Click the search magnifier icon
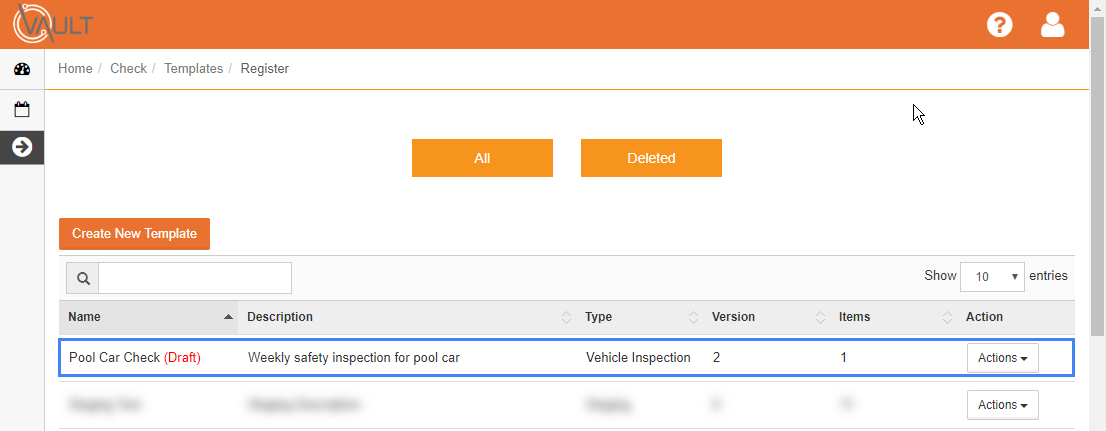 [x=83, y=278]
